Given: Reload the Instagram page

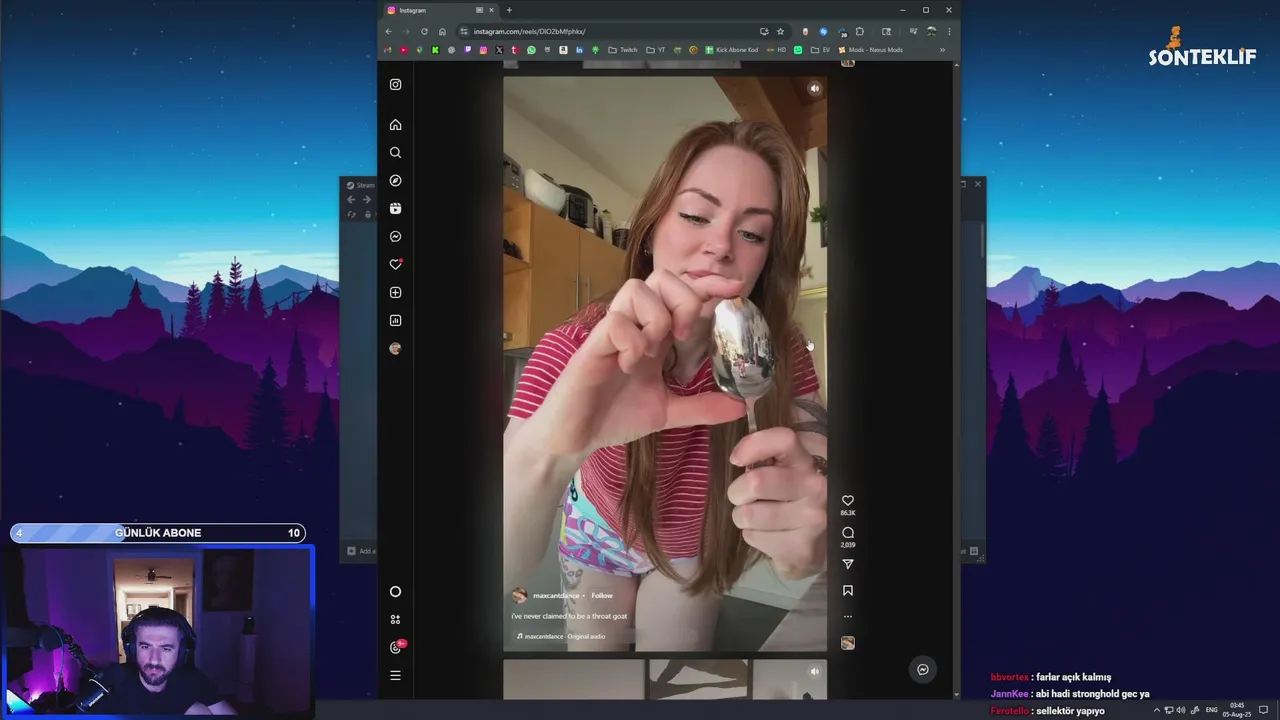Looking at the screenshot, I should 424,31.
